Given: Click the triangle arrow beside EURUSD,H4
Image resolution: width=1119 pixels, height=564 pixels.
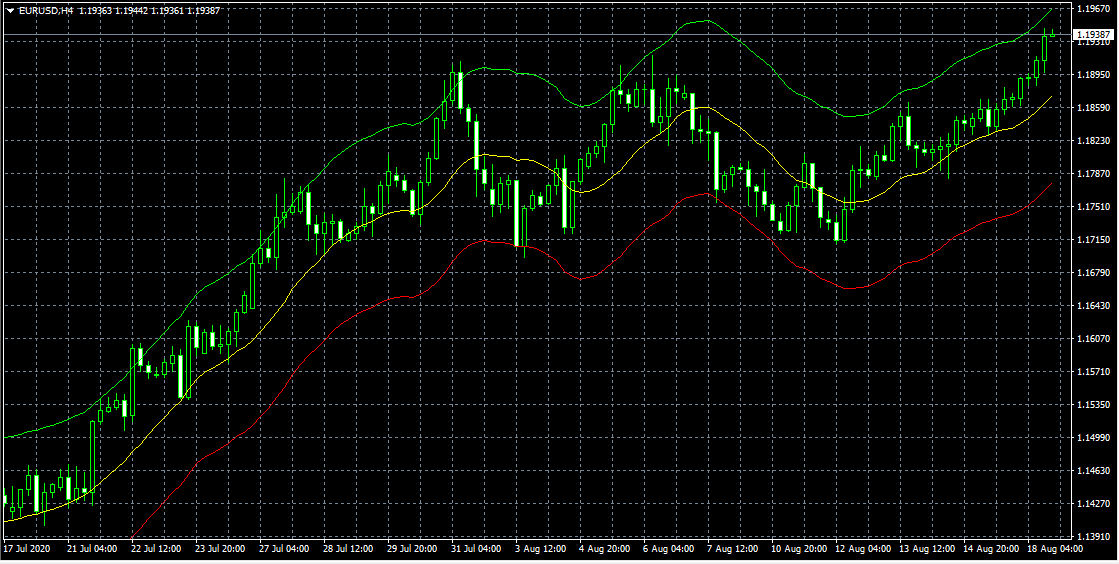Looking at the screenshot, I should click(10, 11).
